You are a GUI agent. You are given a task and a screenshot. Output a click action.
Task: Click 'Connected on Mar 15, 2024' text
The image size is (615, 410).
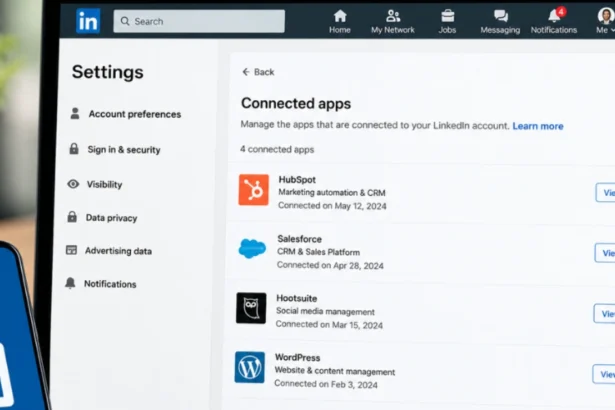[329, 325]
